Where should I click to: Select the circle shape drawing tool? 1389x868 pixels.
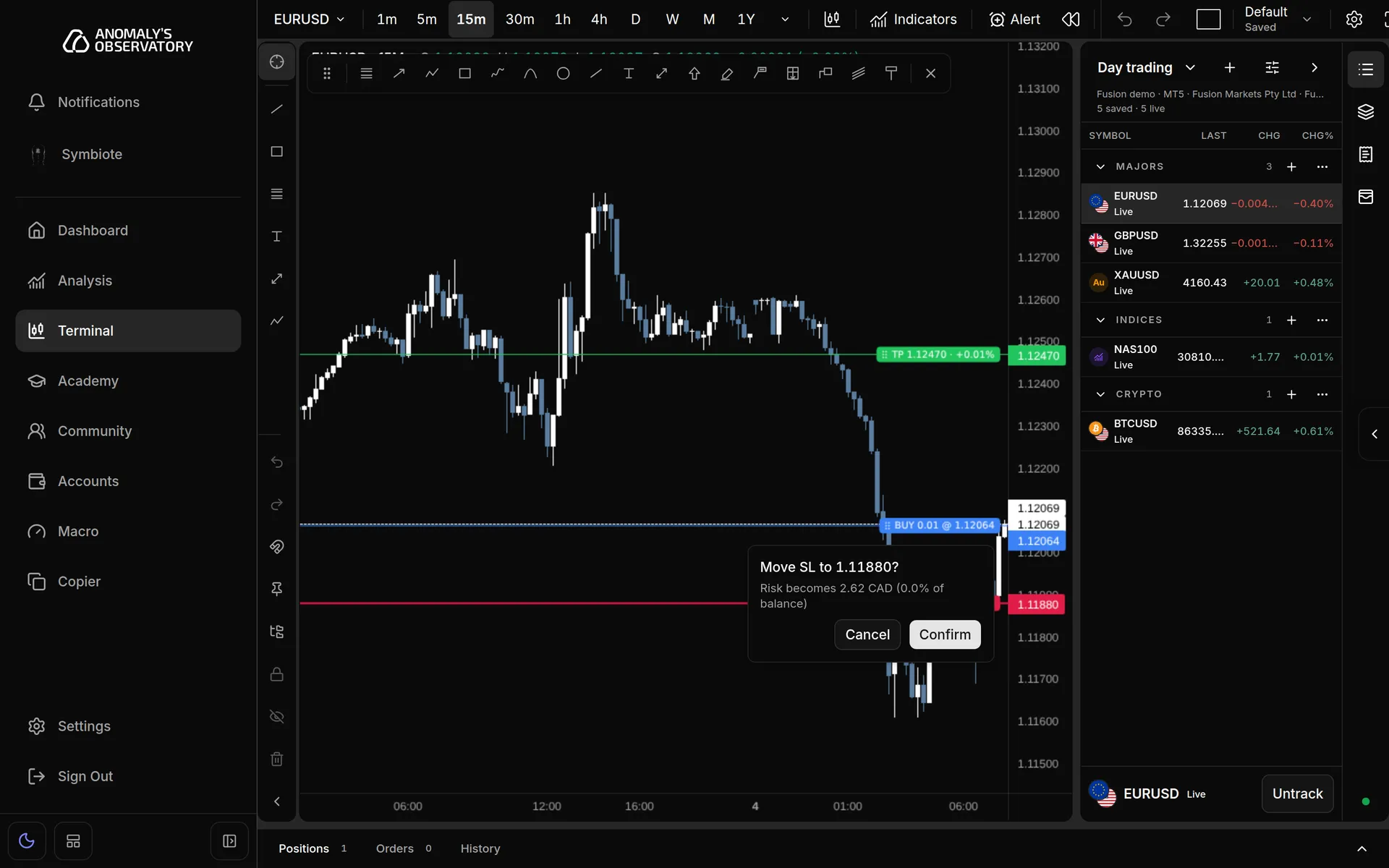tap(563, 73)
